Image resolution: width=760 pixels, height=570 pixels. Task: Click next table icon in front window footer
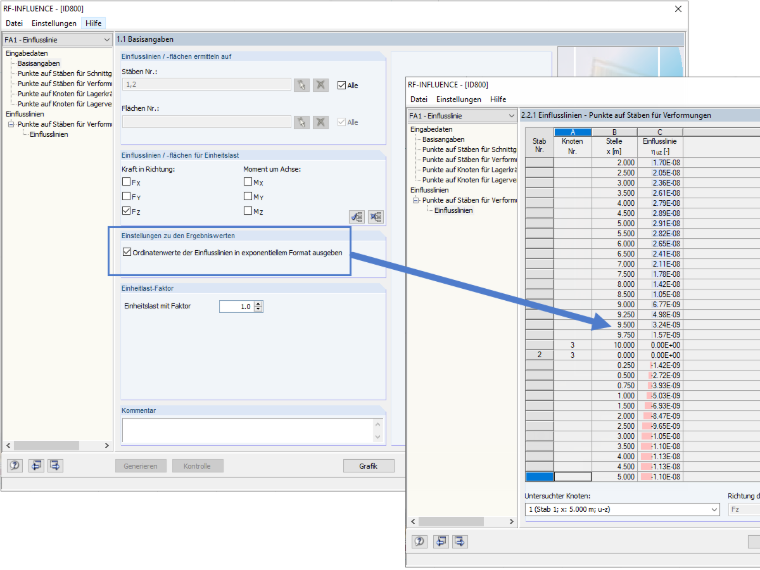tap(459, 541)
